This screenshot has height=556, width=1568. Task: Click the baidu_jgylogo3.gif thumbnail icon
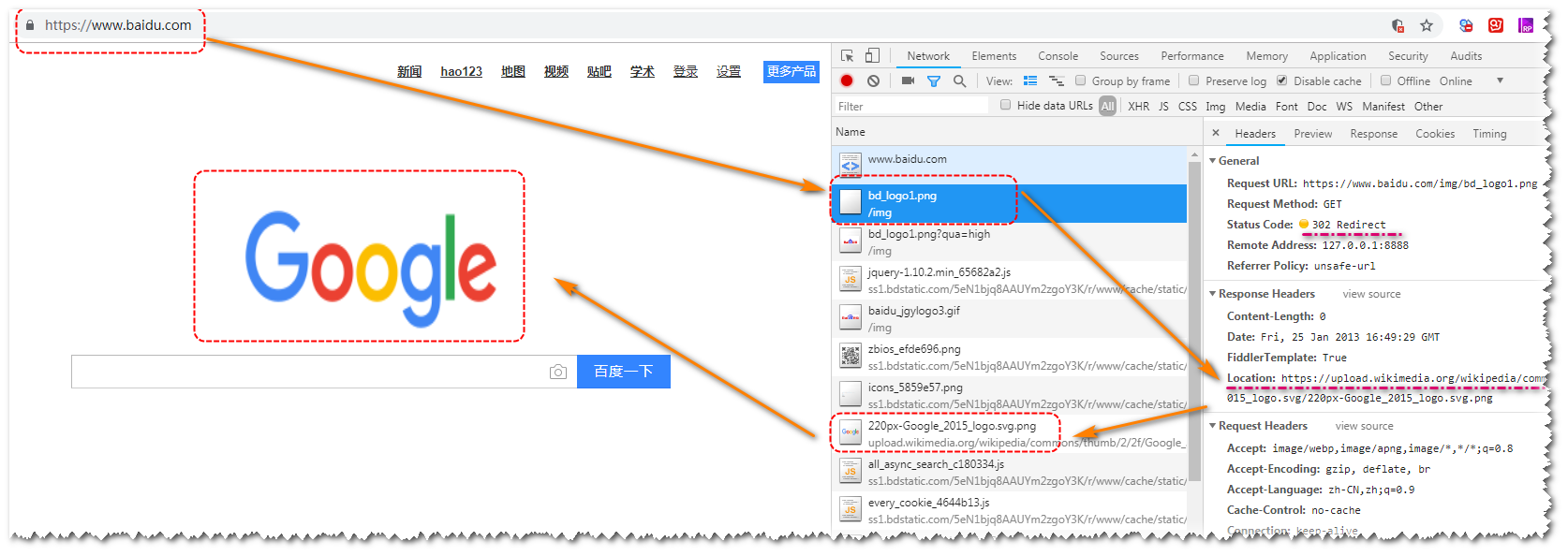851,317
